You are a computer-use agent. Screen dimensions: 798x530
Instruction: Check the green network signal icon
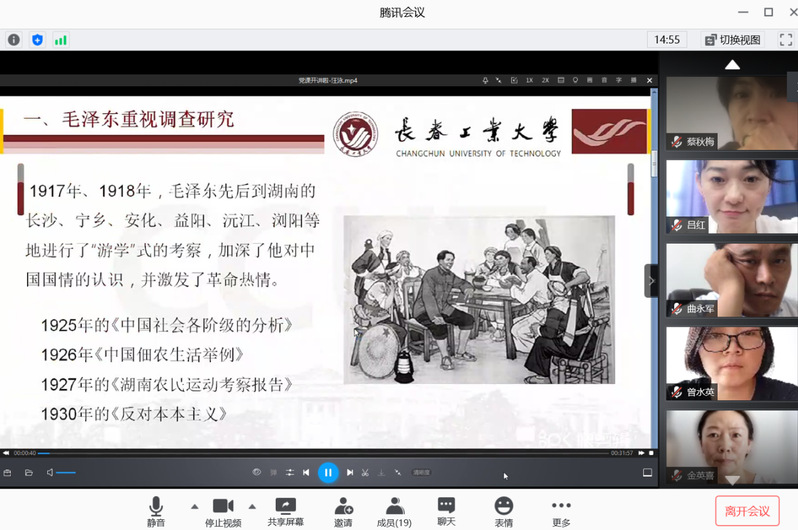pos(61,40)
